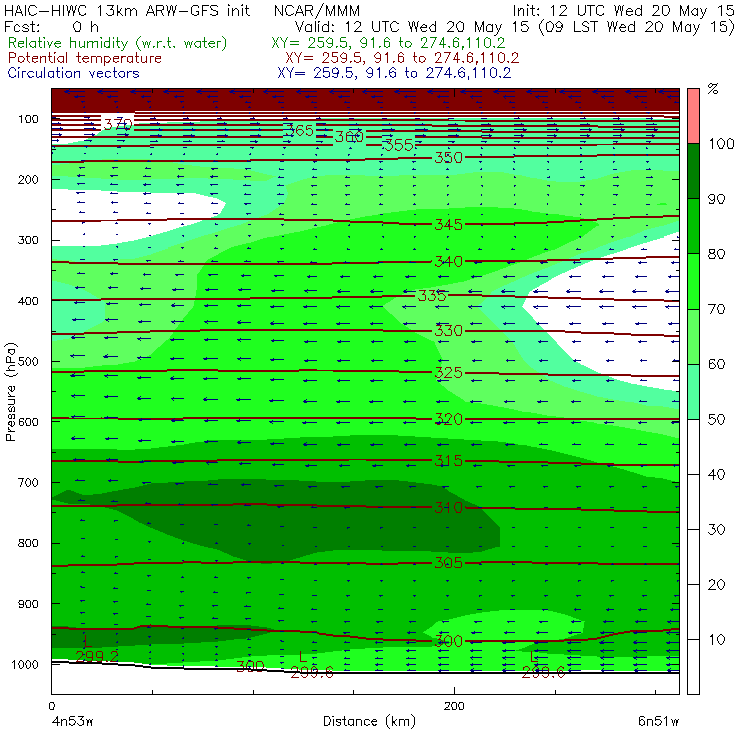The width and height of the screenshot is (740, 740).
Task: Click the red 'Potential temperature' legend label
Action: pyautogui.click(x=84, y=58)
